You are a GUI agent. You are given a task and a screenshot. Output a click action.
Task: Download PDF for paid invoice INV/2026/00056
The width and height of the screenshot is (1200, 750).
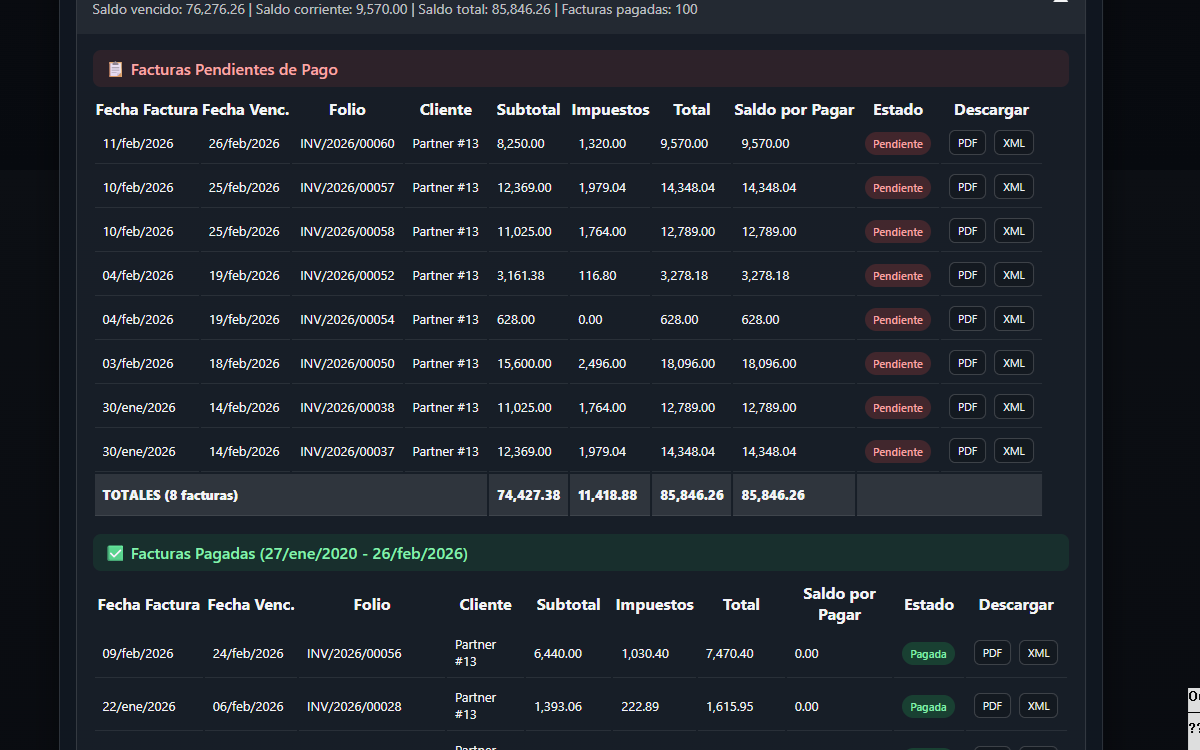[x=992, y=653]
